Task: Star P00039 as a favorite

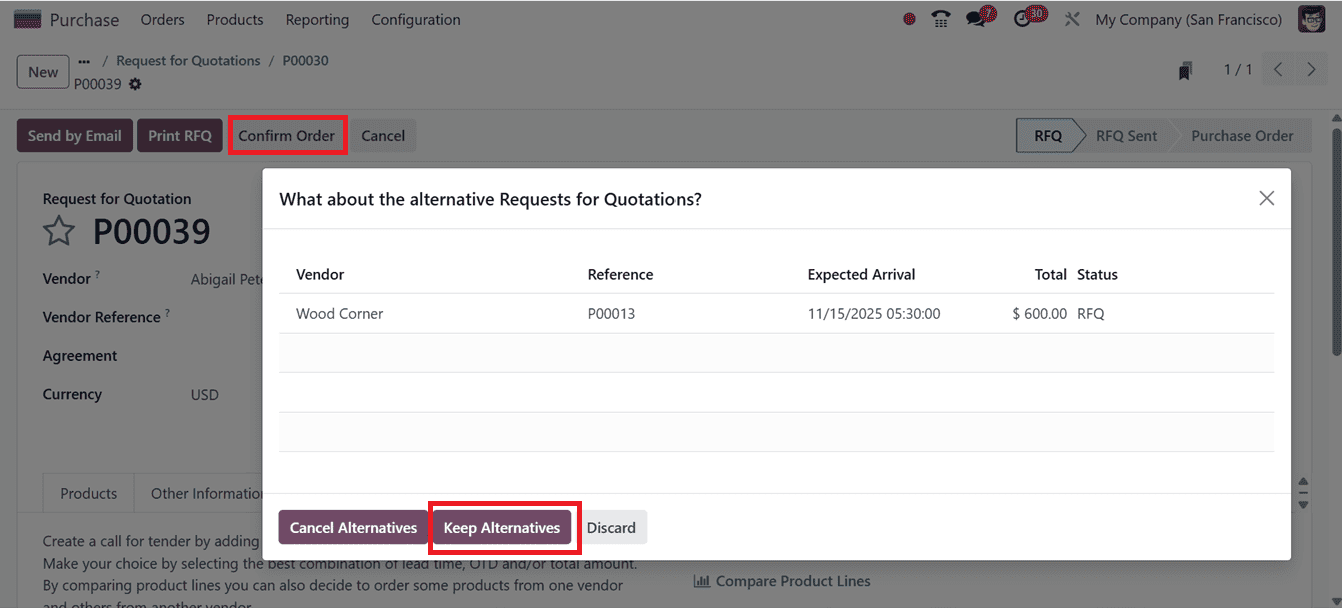Action: point(58,230)
